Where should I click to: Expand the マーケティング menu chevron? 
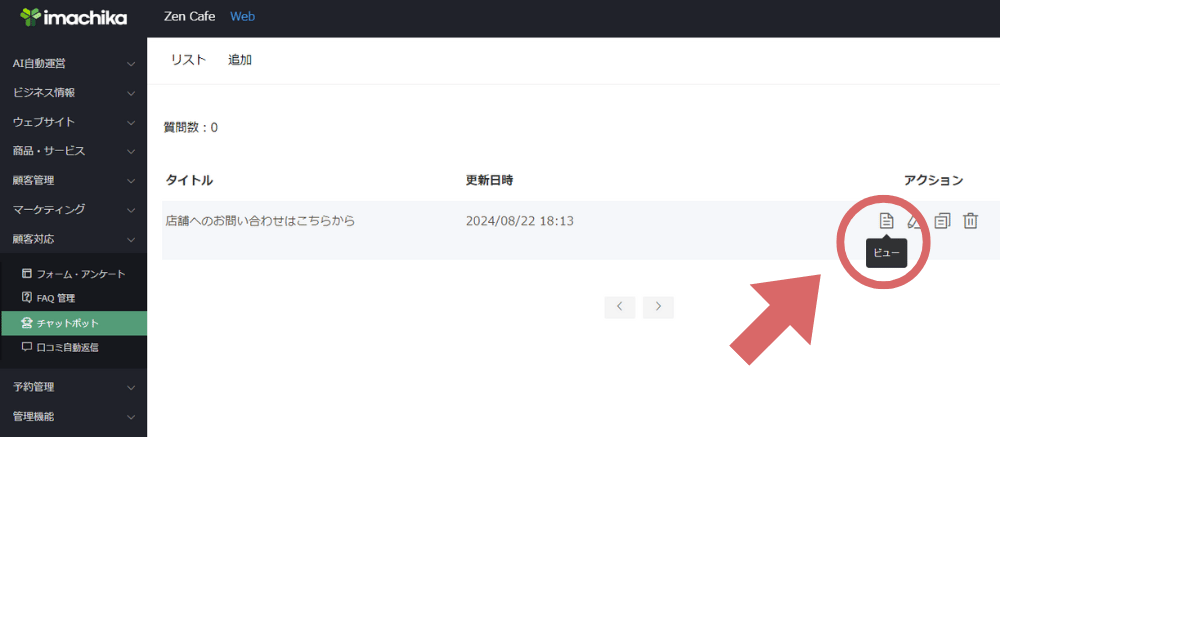[131, 210]
